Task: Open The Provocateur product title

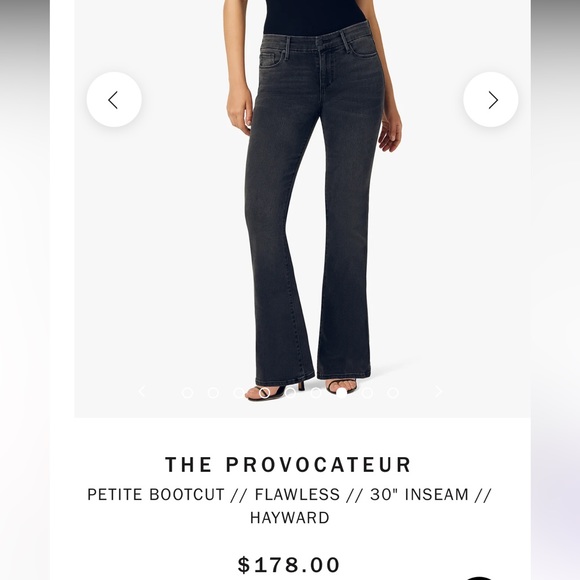Action: click(289, 465)
